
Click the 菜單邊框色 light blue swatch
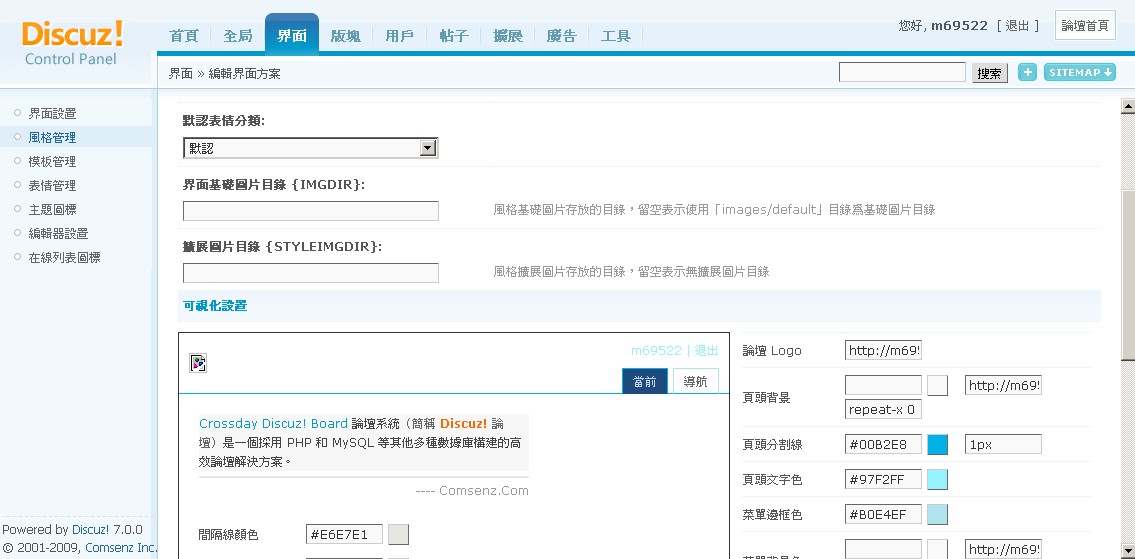tap(937, 515)
